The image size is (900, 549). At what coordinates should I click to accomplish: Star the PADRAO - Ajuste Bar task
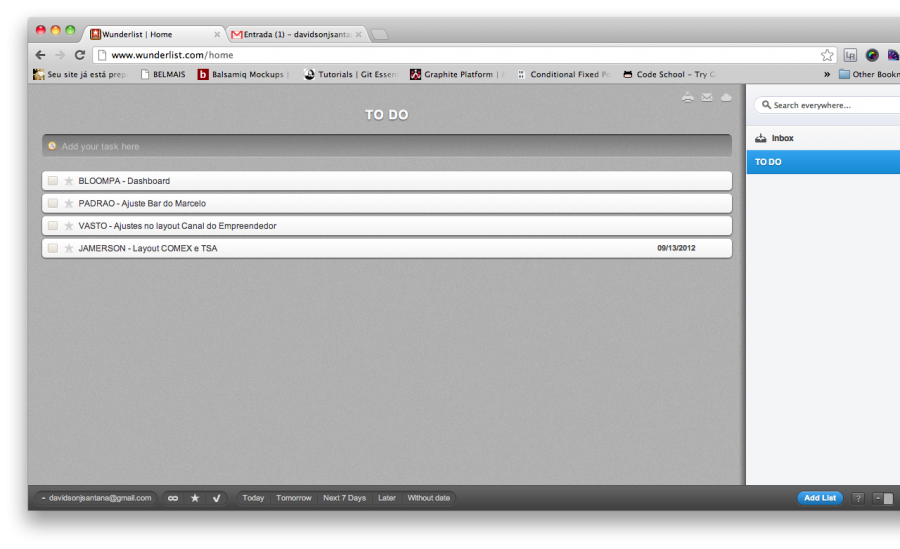(x=69, y=203)
